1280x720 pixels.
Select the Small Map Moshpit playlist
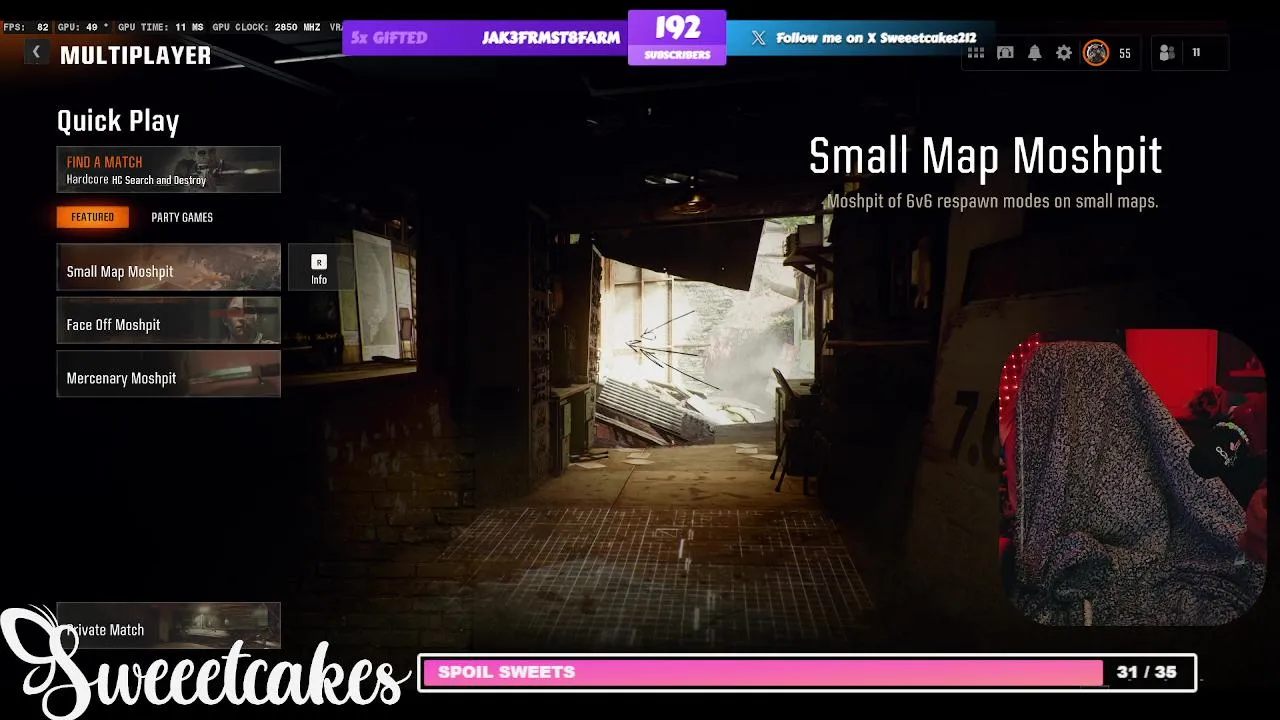(x=168, y=267)
